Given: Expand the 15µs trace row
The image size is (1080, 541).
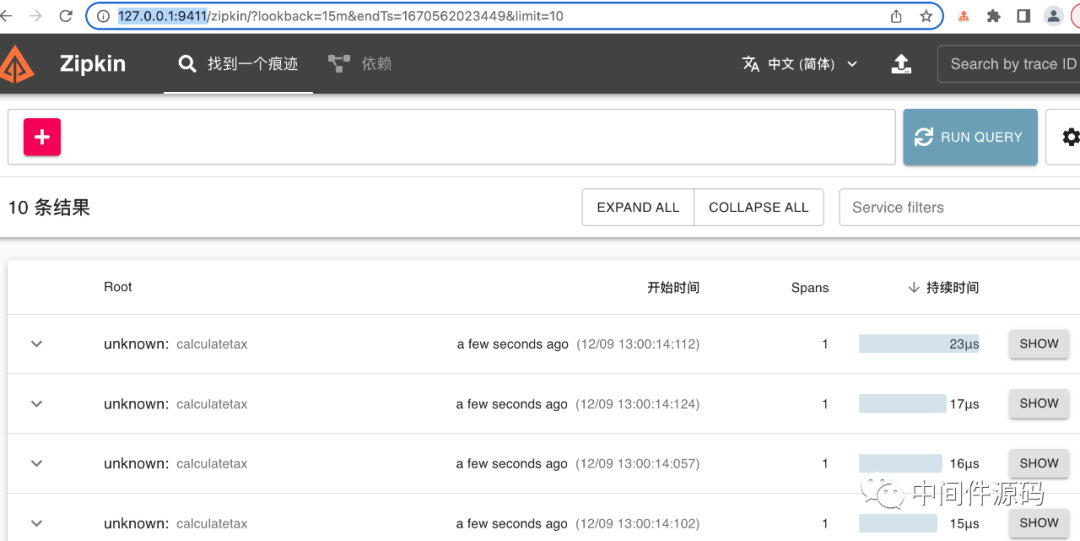Looking at the screenshot, I should click(x=37, y=523).
